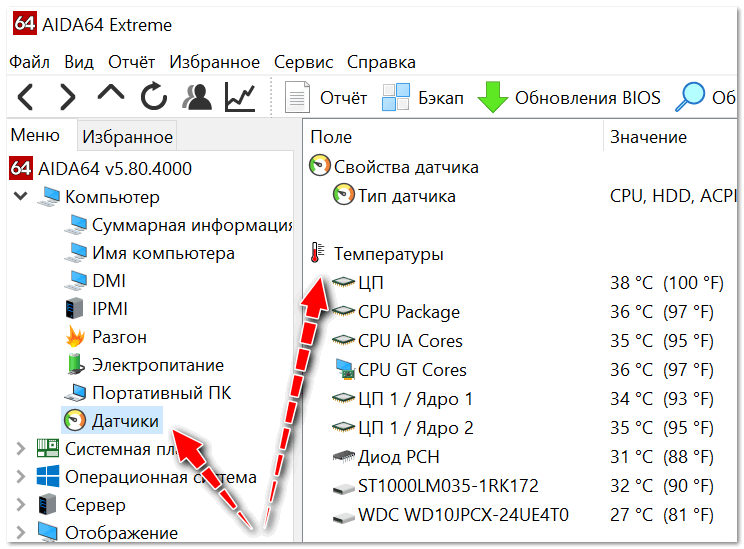Open the users silhouette toolbar icon
The image size is (744, 549).
[196, 97]
